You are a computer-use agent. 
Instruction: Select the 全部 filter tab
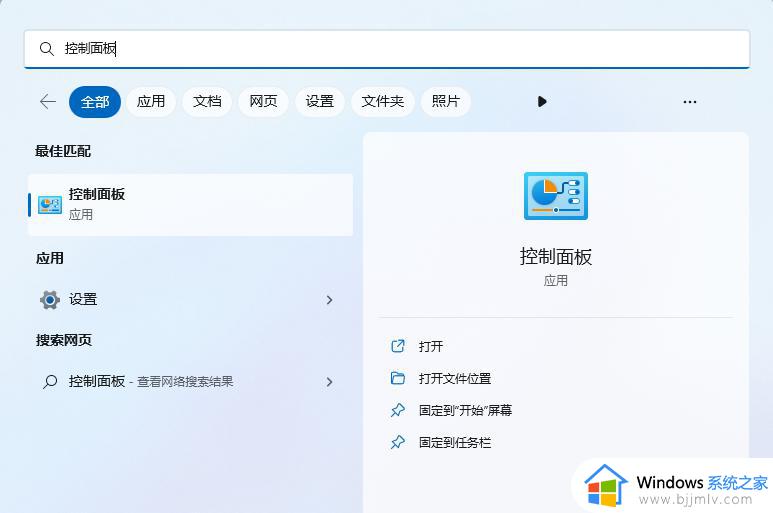tap(95, 102)
